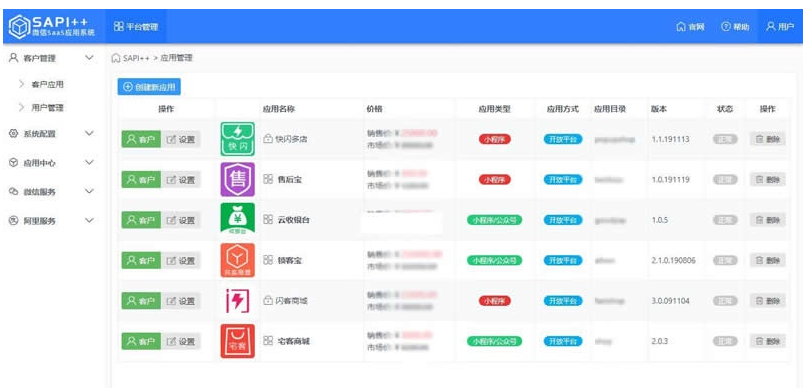The height and width of the screenshot is (388, 803).
Task: Delete the 云收银台 application
Action: pos(768,220)
